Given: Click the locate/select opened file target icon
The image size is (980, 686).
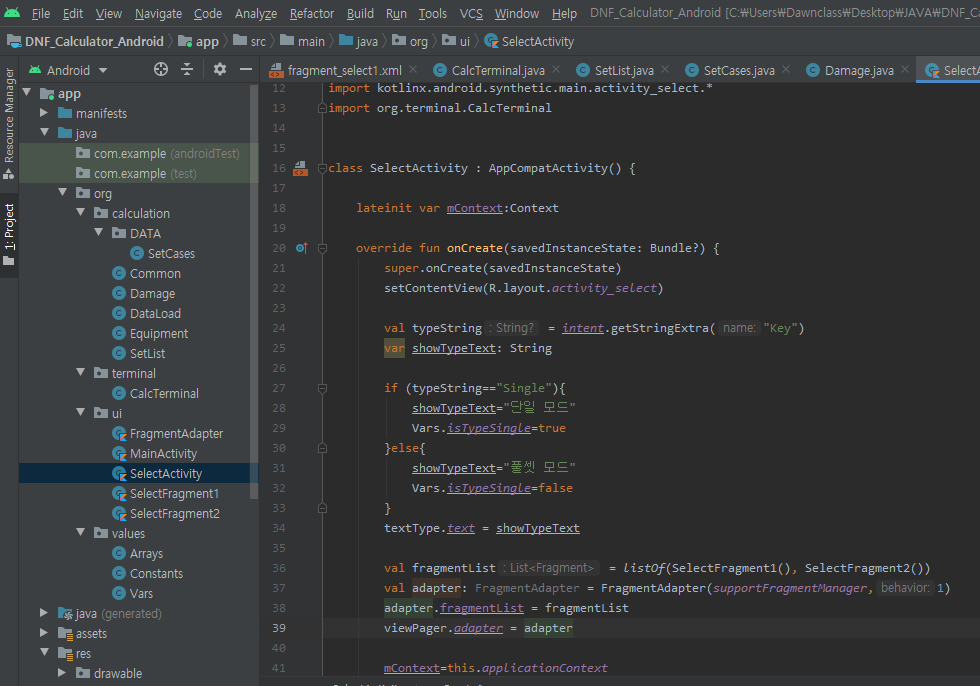Looking at the screenshot, I should click(x=161, y=69).
